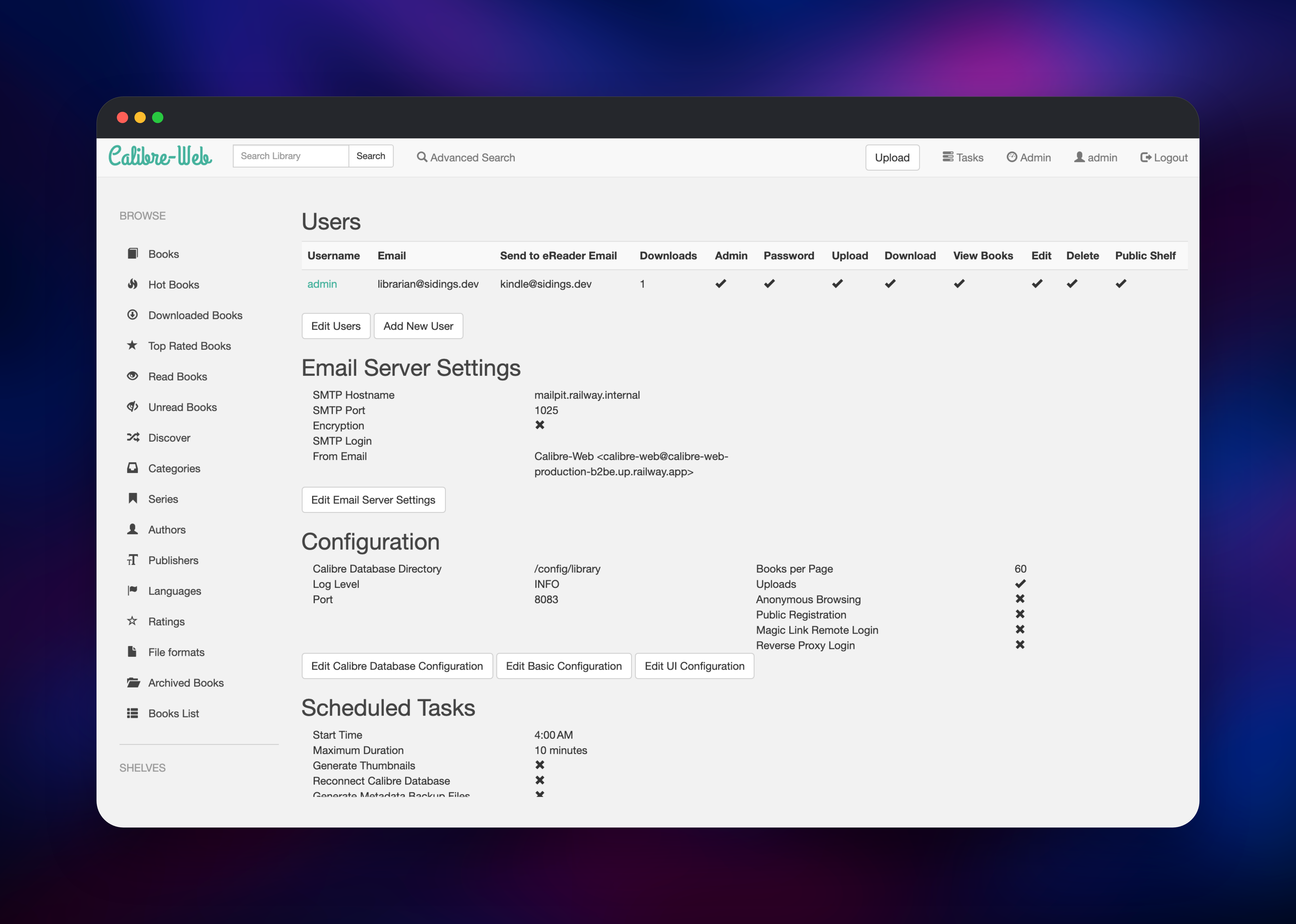The height and width of the screenshot is (924, 1296).
Task: Open the admin username link in table
Action: (322, 284)
